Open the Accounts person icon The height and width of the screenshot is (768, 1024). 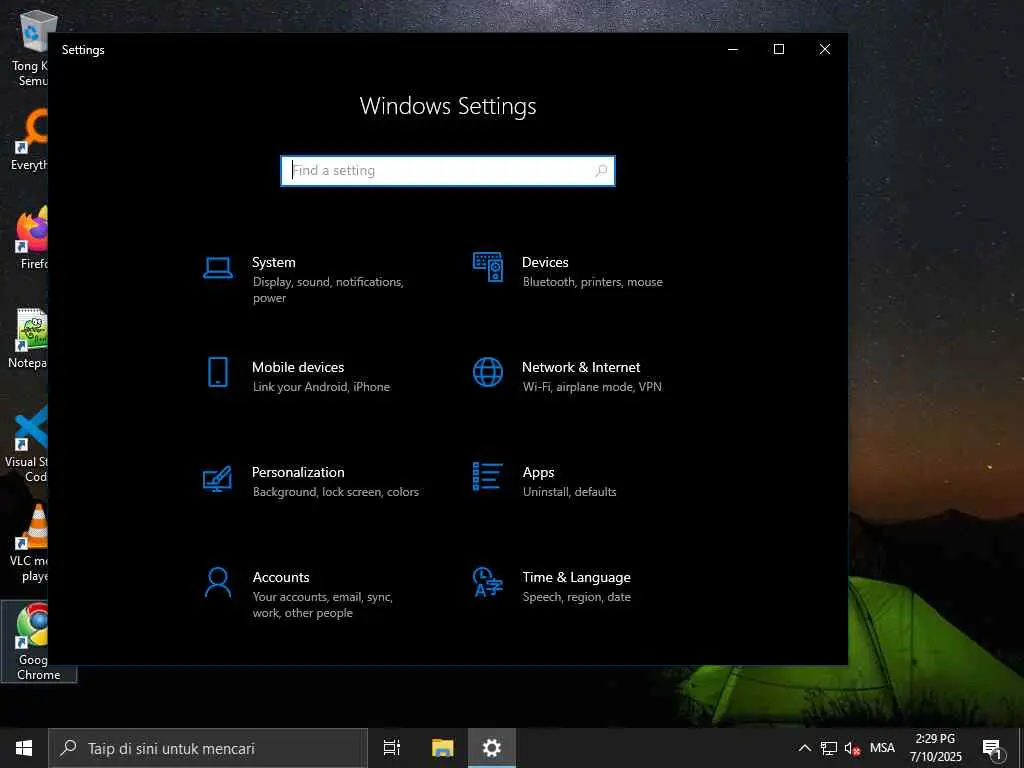(217, 583)
